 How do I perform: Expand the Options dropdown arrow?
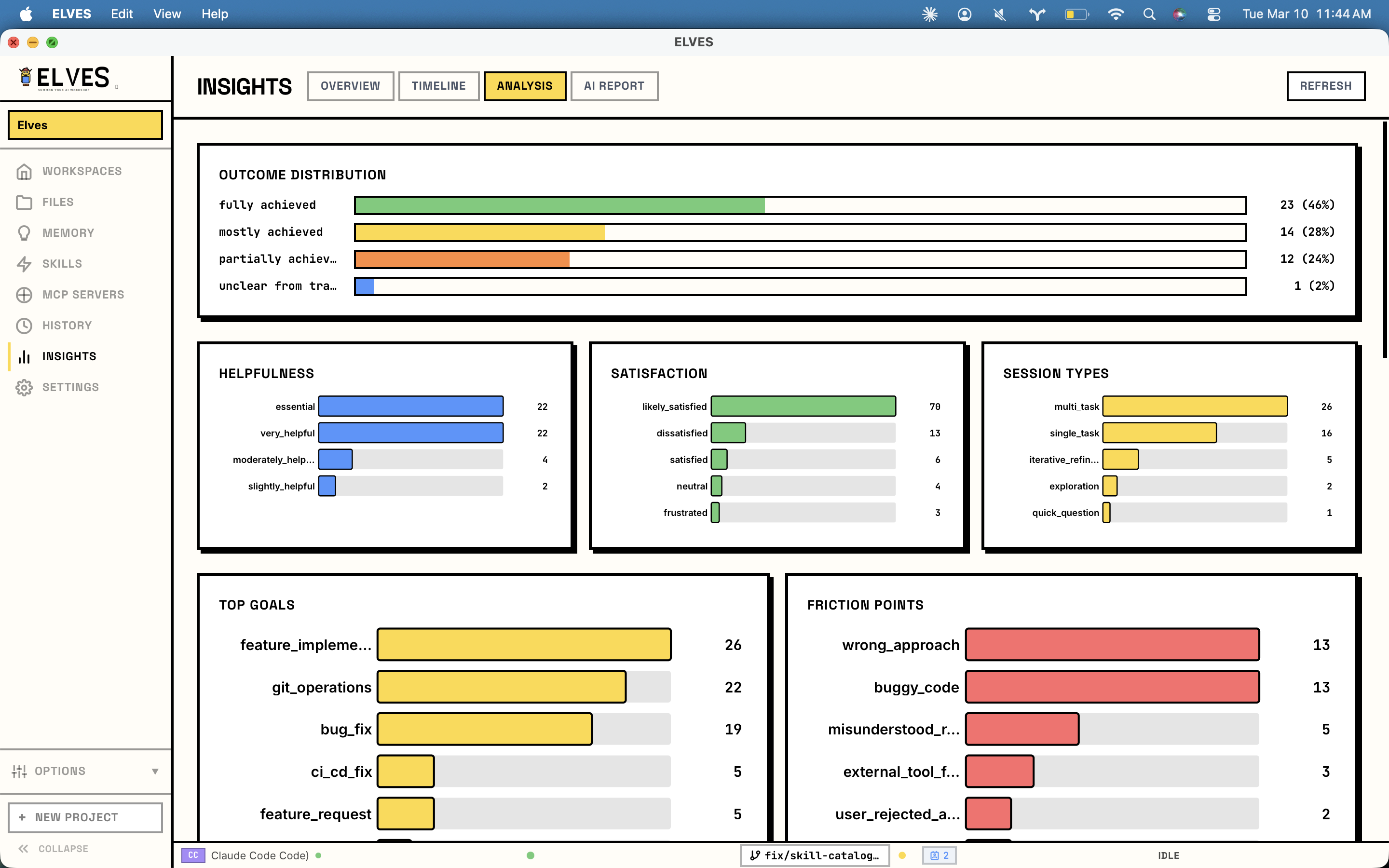(x=155, y=771)
